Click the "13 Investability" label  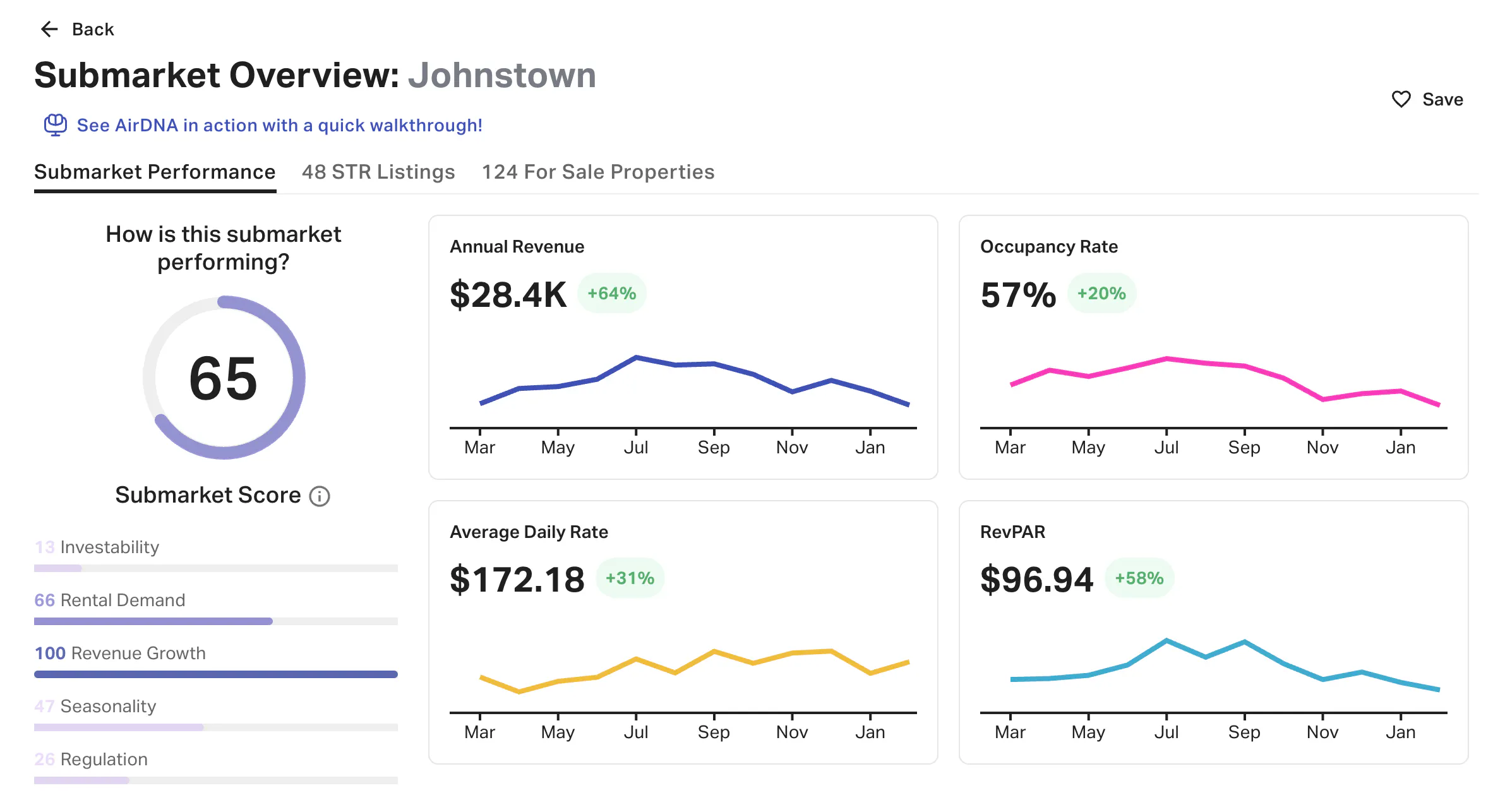[97, 547]
